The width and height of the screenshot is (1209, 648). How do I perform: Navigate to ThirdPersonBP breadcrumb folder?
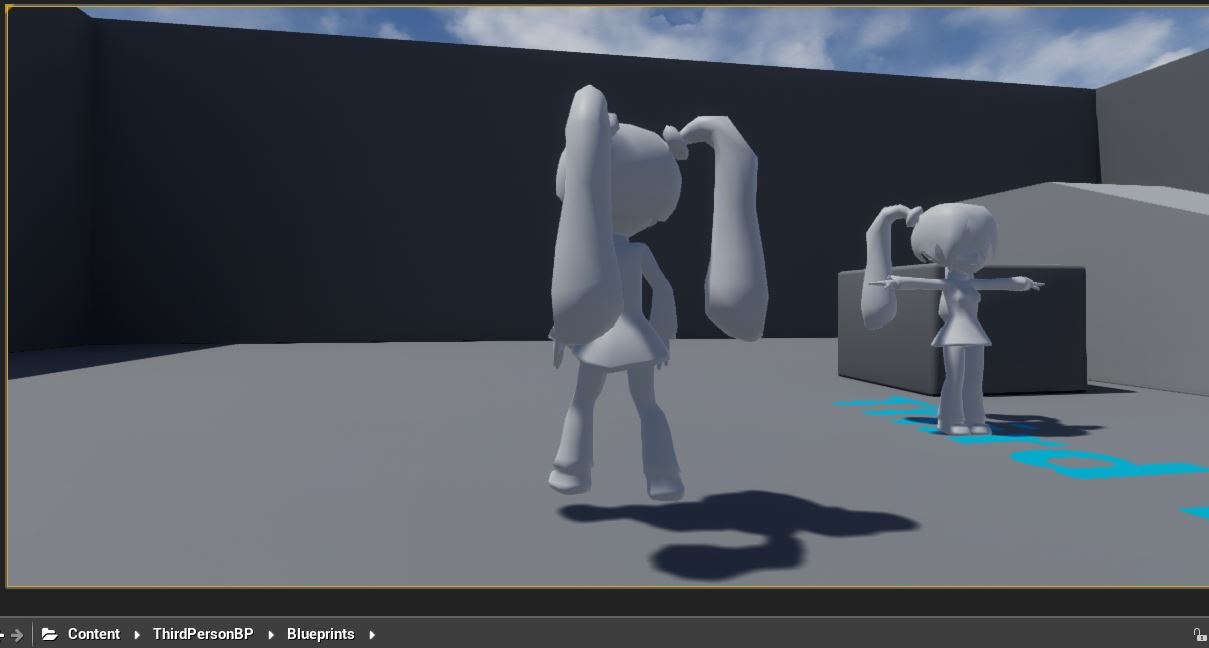pyautogui.click(x=203, y=634)
